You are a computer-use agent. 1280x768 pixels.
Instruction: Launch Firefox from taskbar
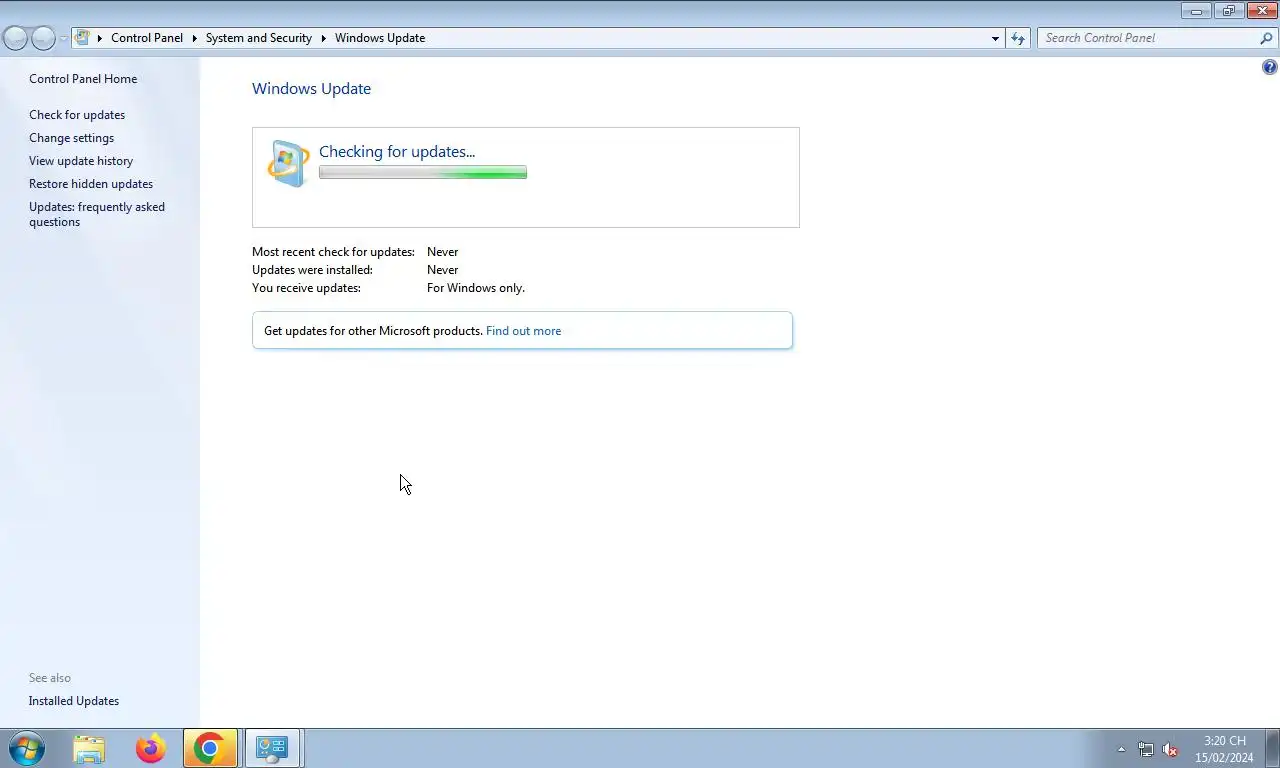tap(151, 748)
